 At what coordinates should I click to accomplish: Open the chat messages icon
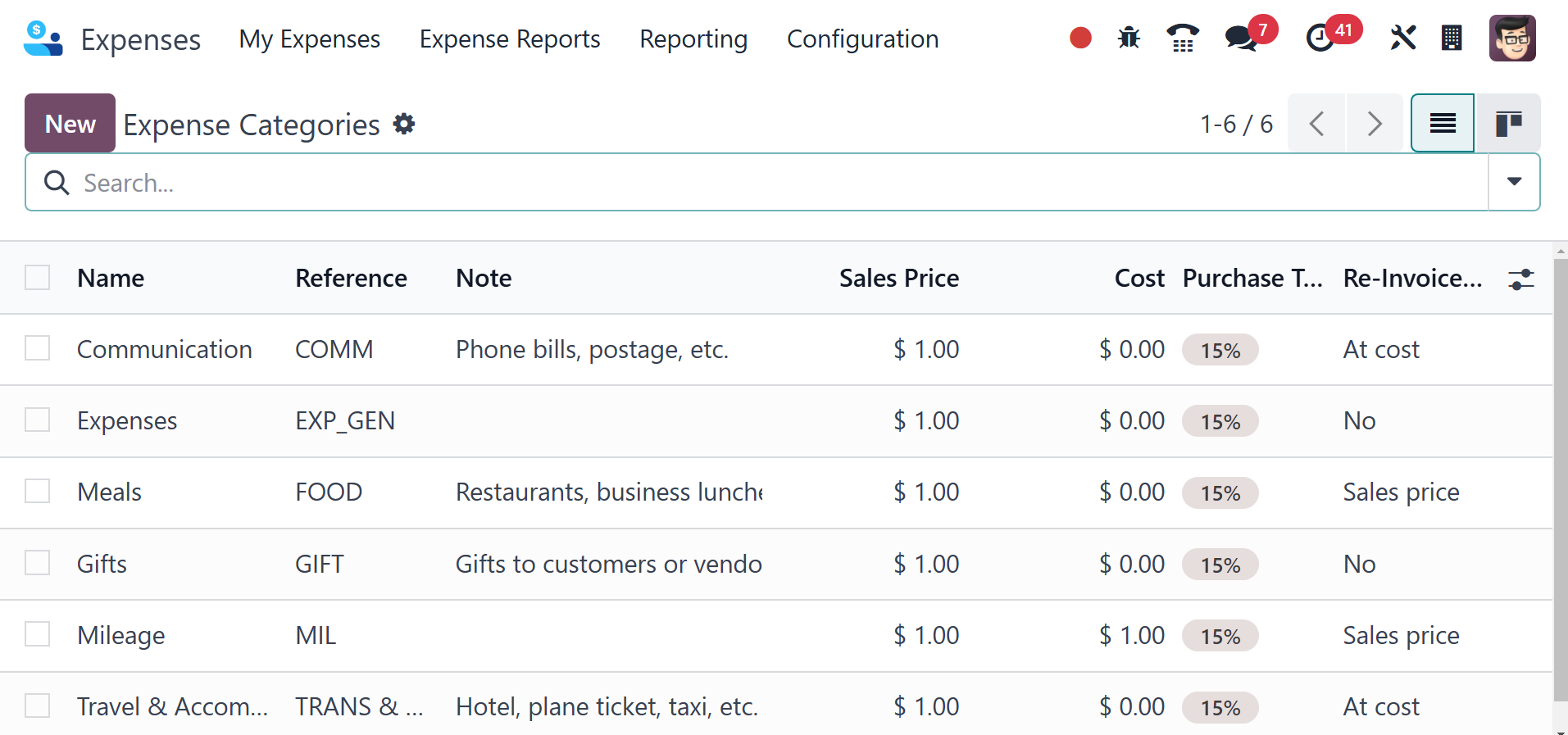pos(1241,38)
